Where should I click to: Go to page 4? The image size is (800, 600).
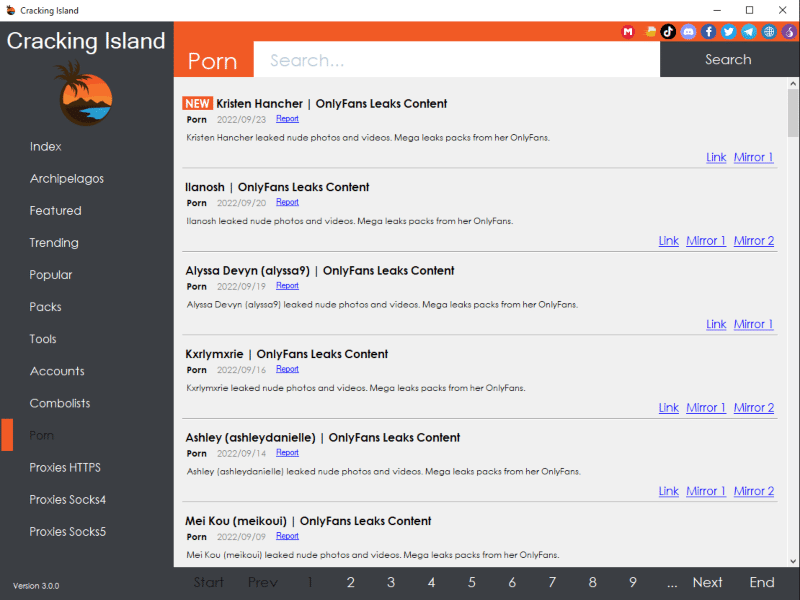[432, 583]
